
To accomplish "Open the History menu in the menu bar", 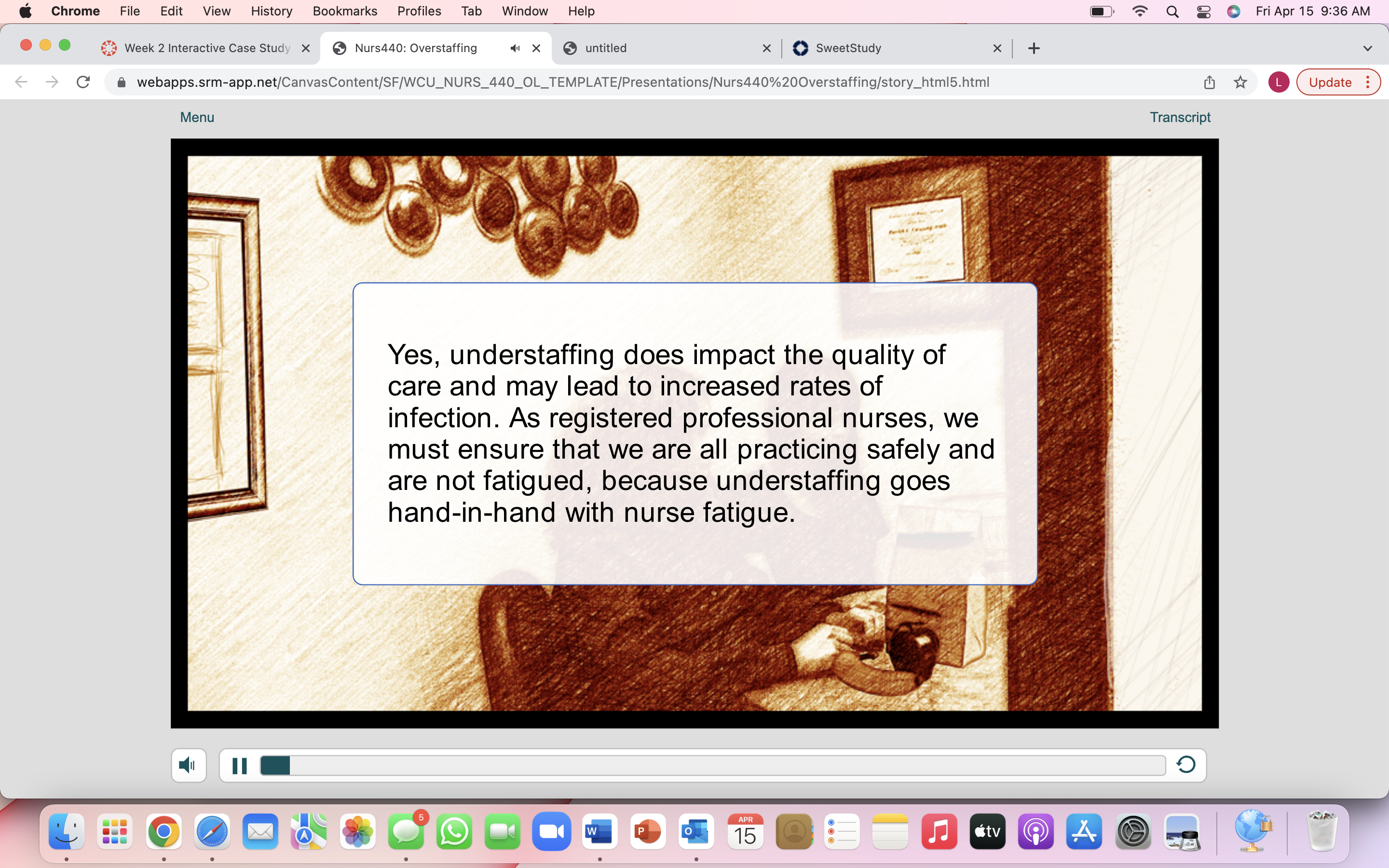I will tap(272, 11).
